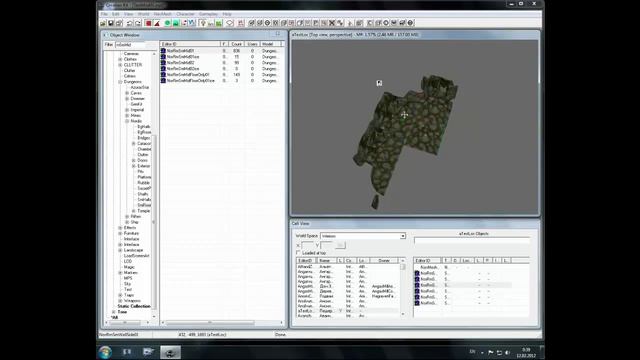Viewport: 640px width, 360px height.
Task: Click the toolbar icon with letters VL
Action: [192, 23]
